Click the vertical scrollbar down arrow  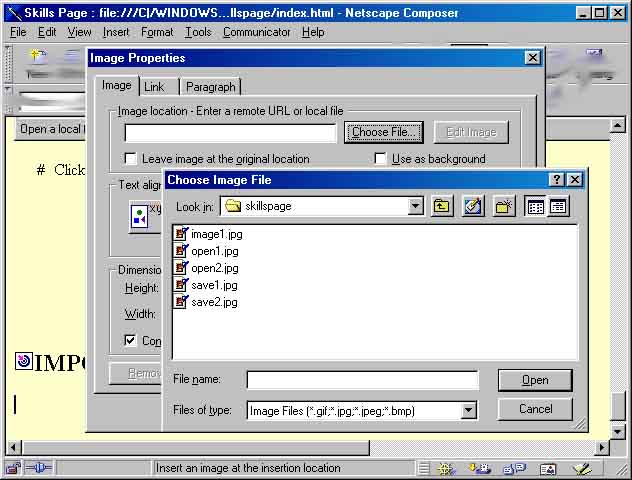[617, 432]
